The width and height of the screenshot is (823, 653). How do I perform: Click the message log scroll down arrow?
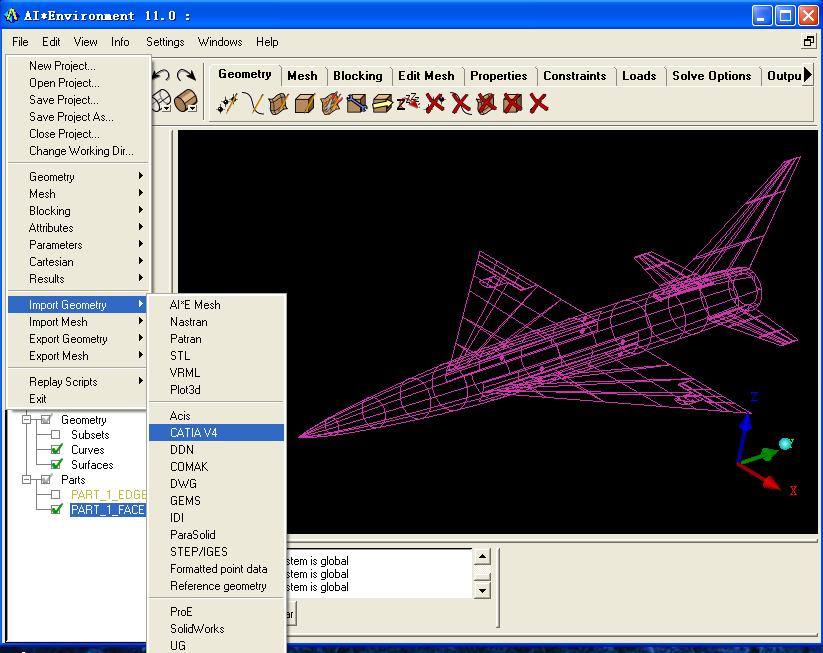pyautogui.click(x=482, y=591)
